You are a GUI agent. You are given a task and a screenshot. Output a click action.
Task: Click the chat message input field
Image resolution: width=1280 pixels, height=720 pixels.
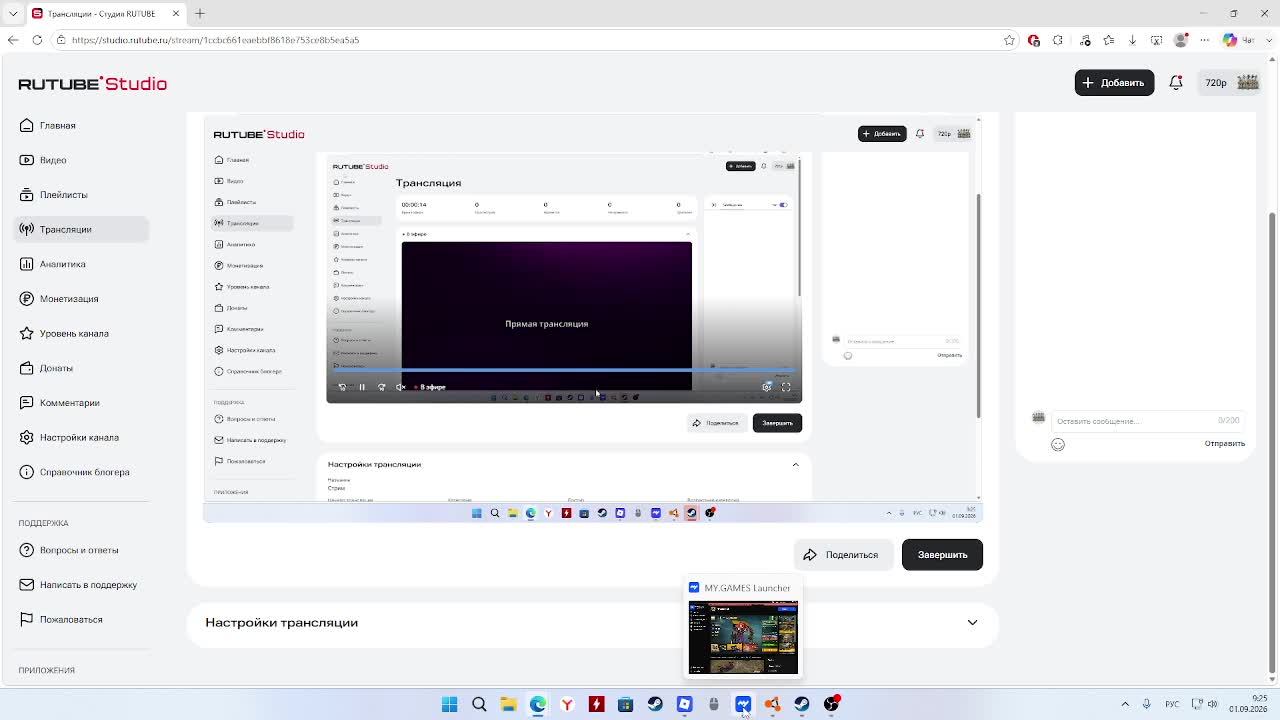coord(1148,421)
